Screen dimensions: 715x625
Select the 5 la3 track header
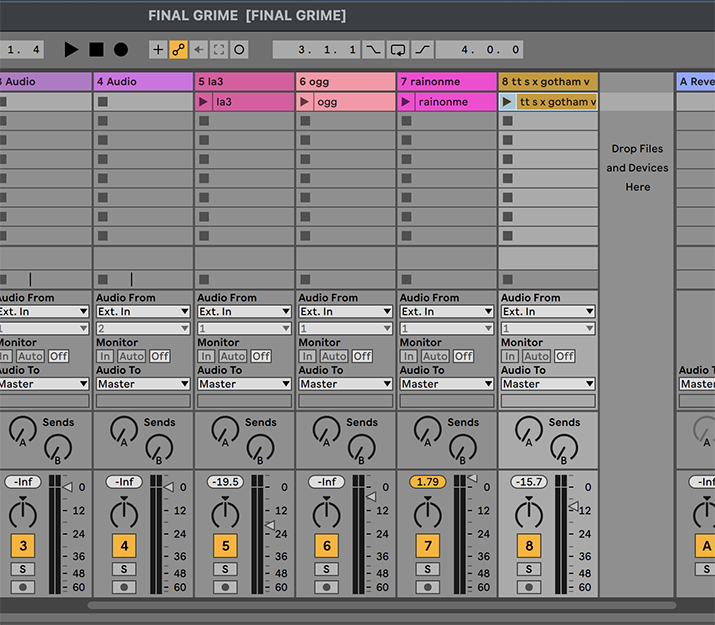pos(244,82)
